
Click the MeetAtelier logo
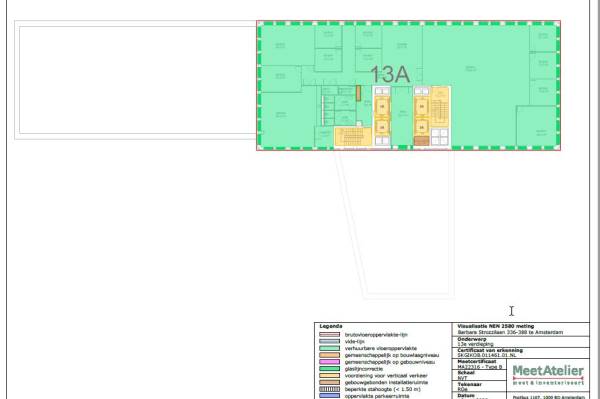(x=548, y=375)
